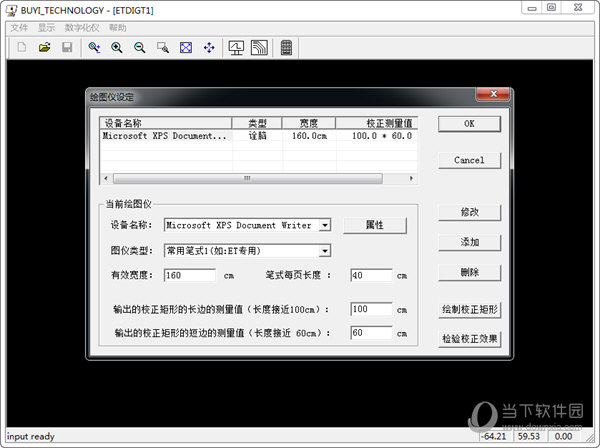Click the 类型 column header
600x448 pixels.
coord(257,123)
